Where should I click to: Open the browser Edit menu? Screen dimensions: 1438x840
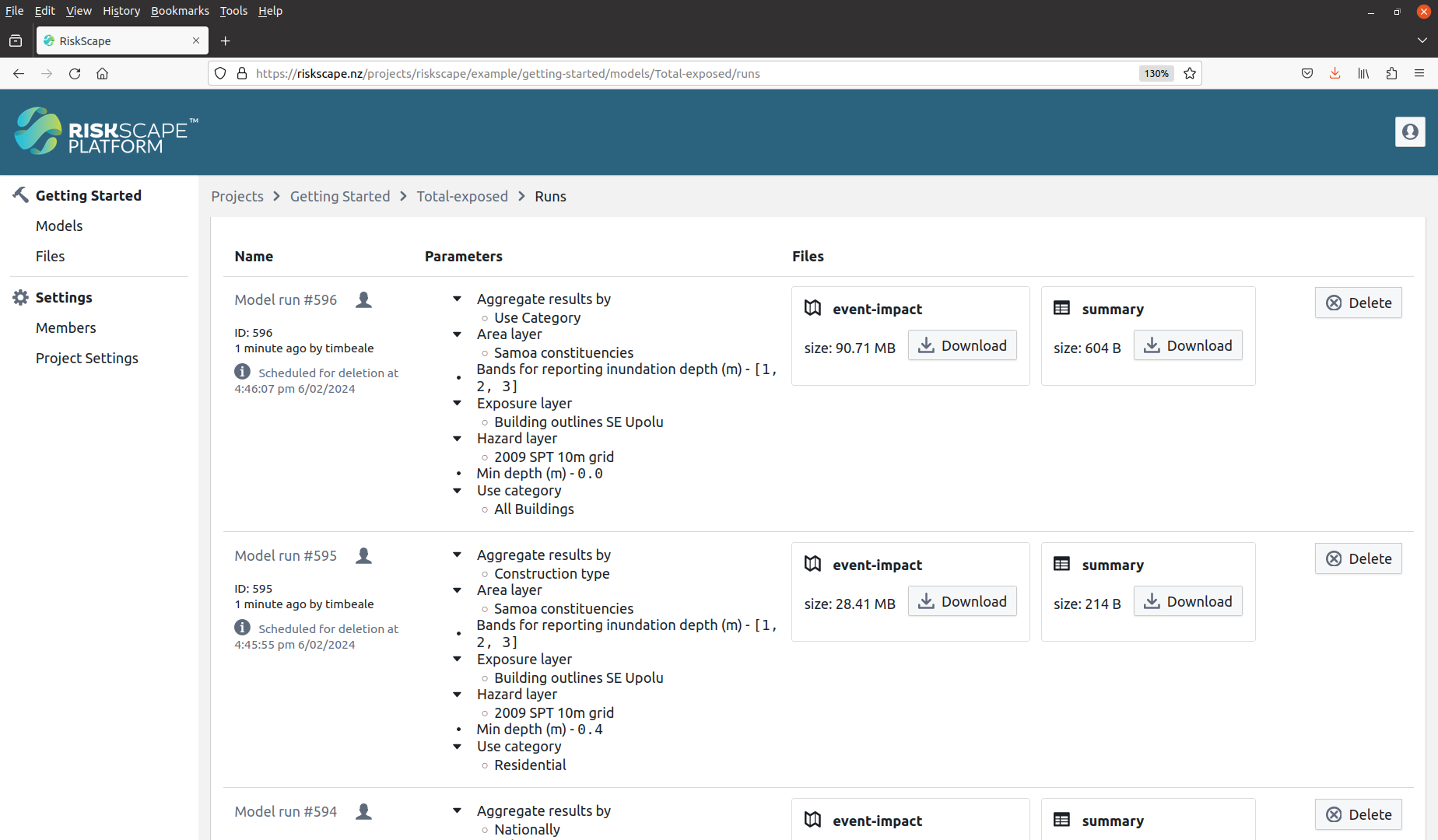click(x=45, y=11)
